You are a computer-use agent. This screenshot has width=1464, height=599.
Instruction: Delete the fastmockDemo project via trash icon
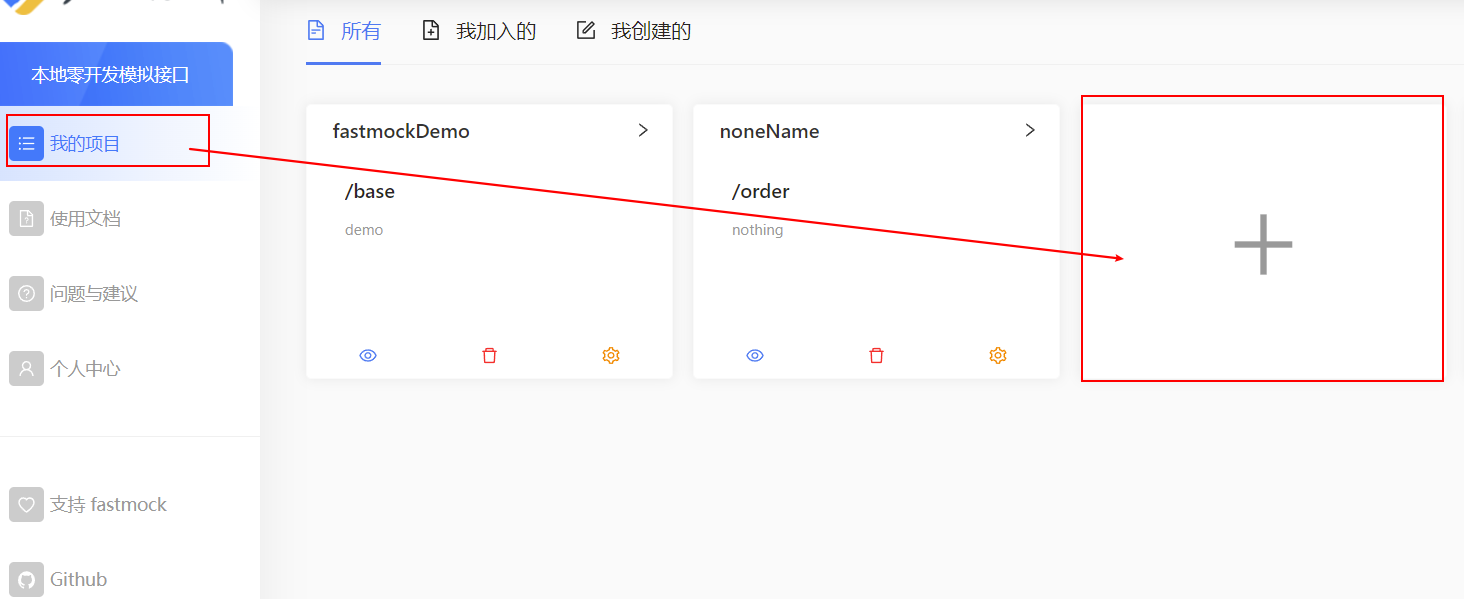[x=489, y=355]
